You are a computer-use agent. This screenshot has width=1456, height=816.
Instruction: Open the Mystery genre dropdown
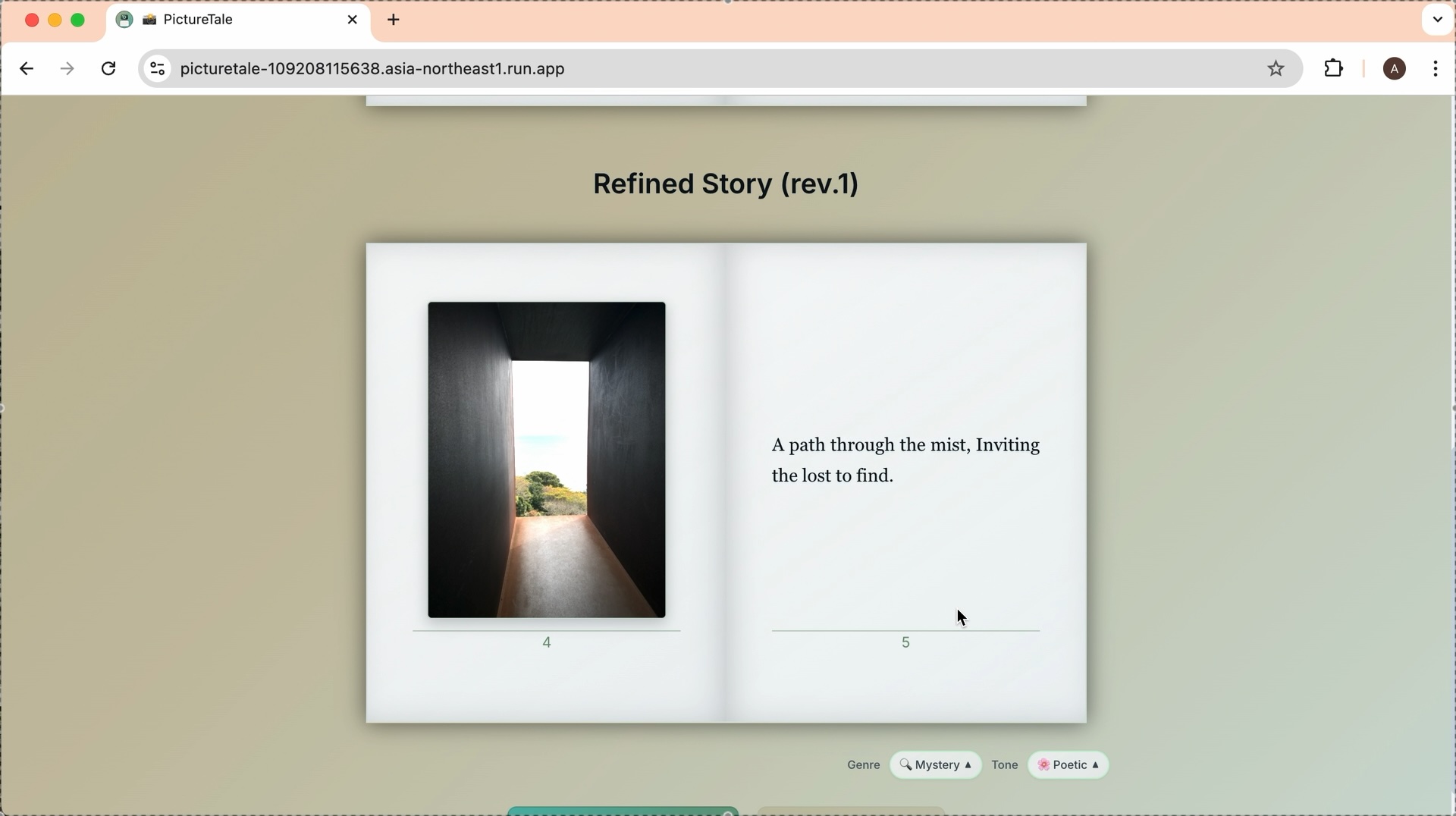click(936, 765)
